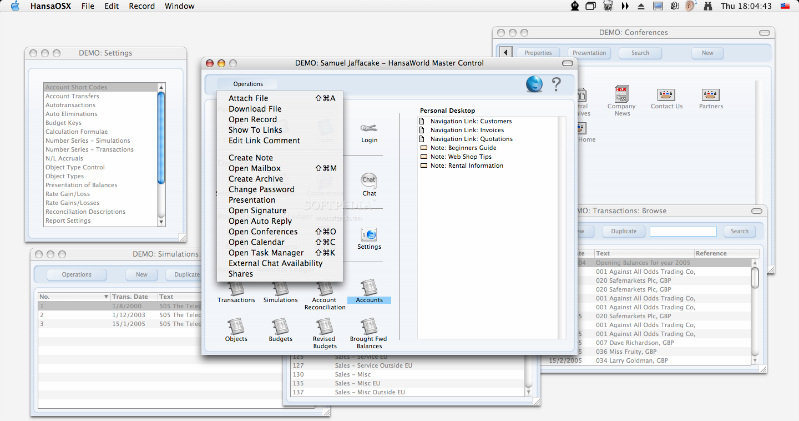Viewport: 799px width, 421px height.
Task: Click the eject icon in the menu bar
Action: point(641,6)
